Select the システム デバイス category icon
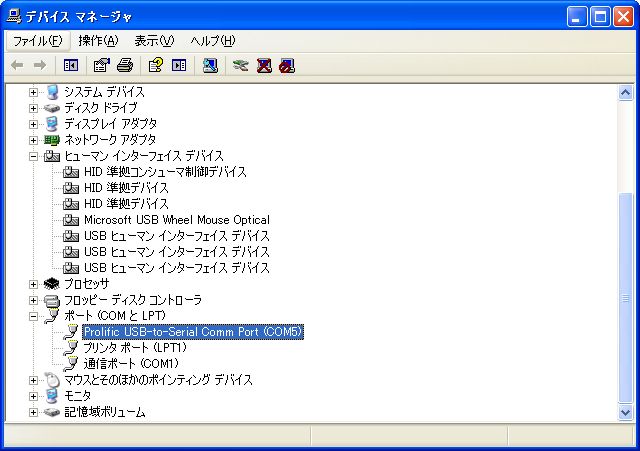This screenshot has height=451, width=640. click(x=52, y=92)
